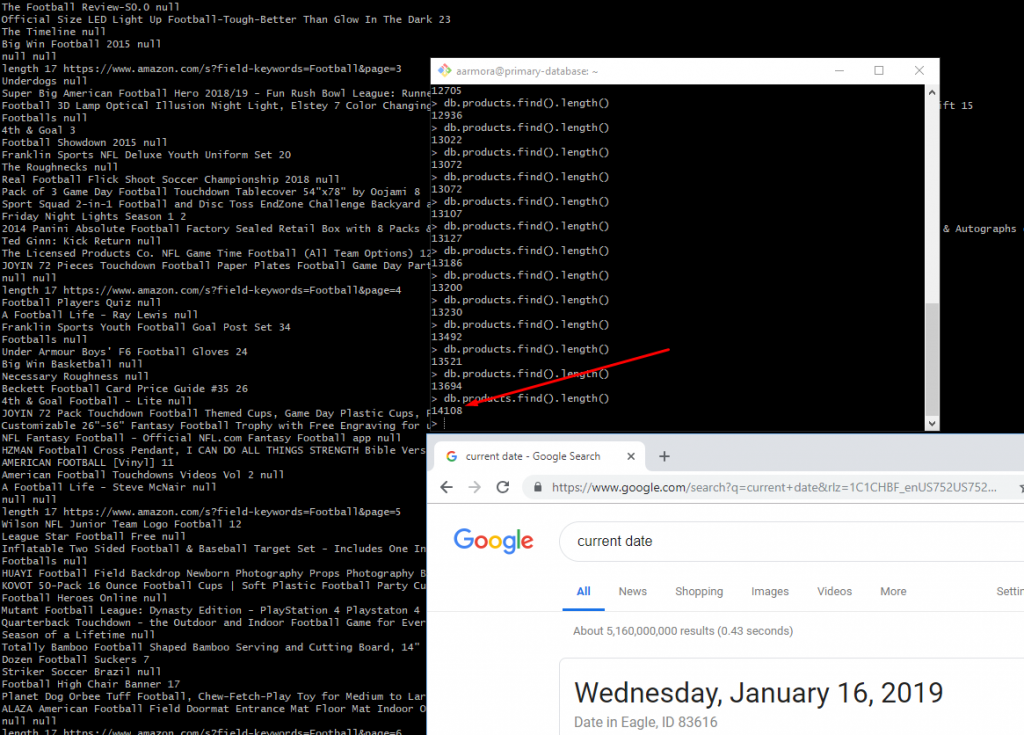The height and width of the screenshot is (735, 1024).
Task: Click the 'current date' search box
Action: (792, 541)
